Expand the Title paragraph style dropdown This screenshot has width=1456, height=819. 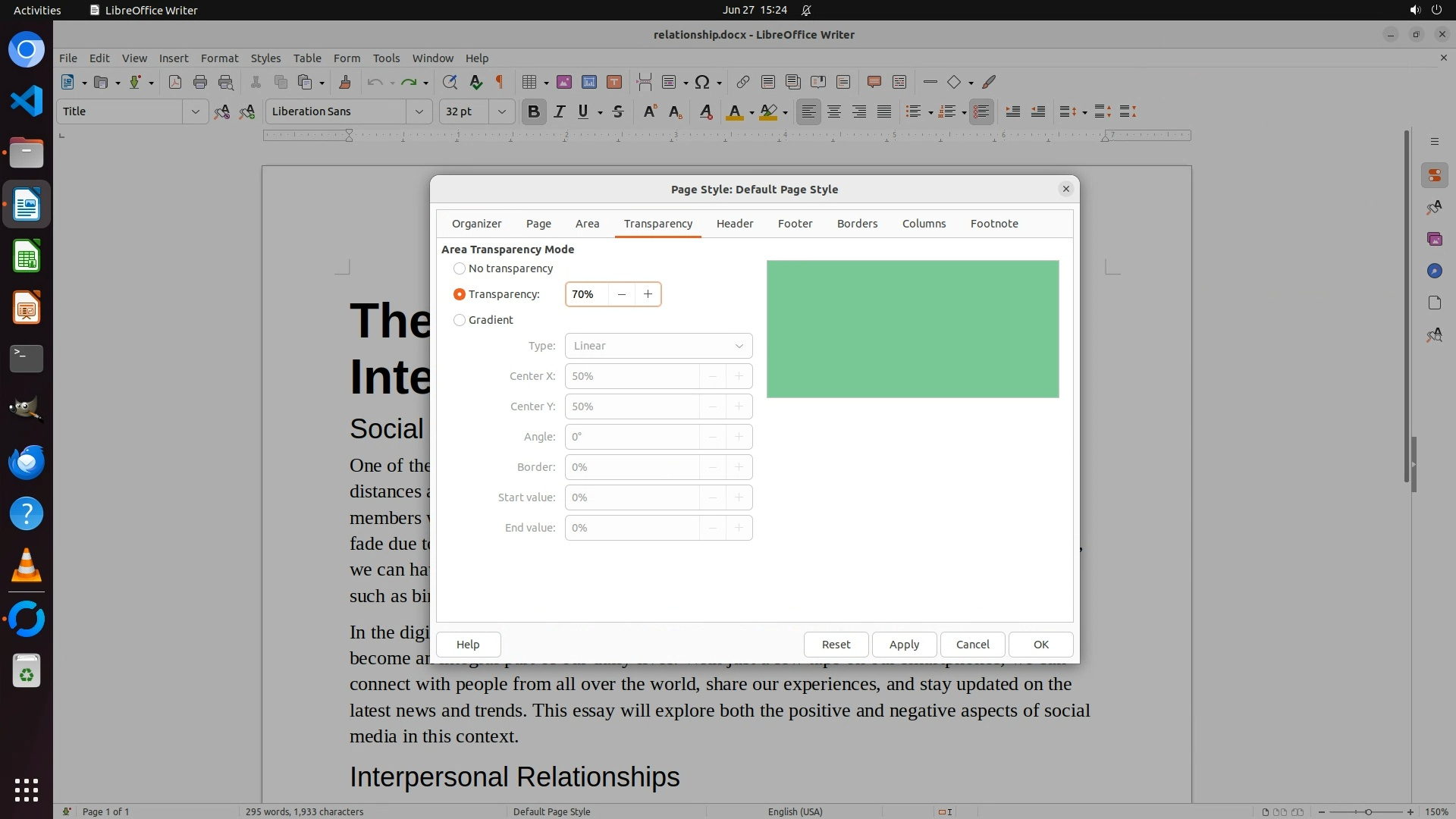pos(195,111)
